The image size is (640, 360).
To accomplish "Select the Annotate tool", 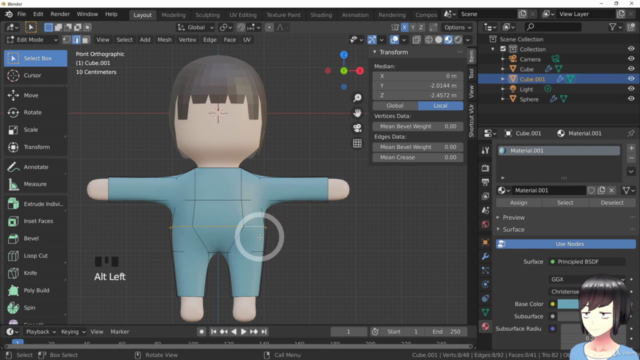I will pyautogui.click(x=36, y=167).
